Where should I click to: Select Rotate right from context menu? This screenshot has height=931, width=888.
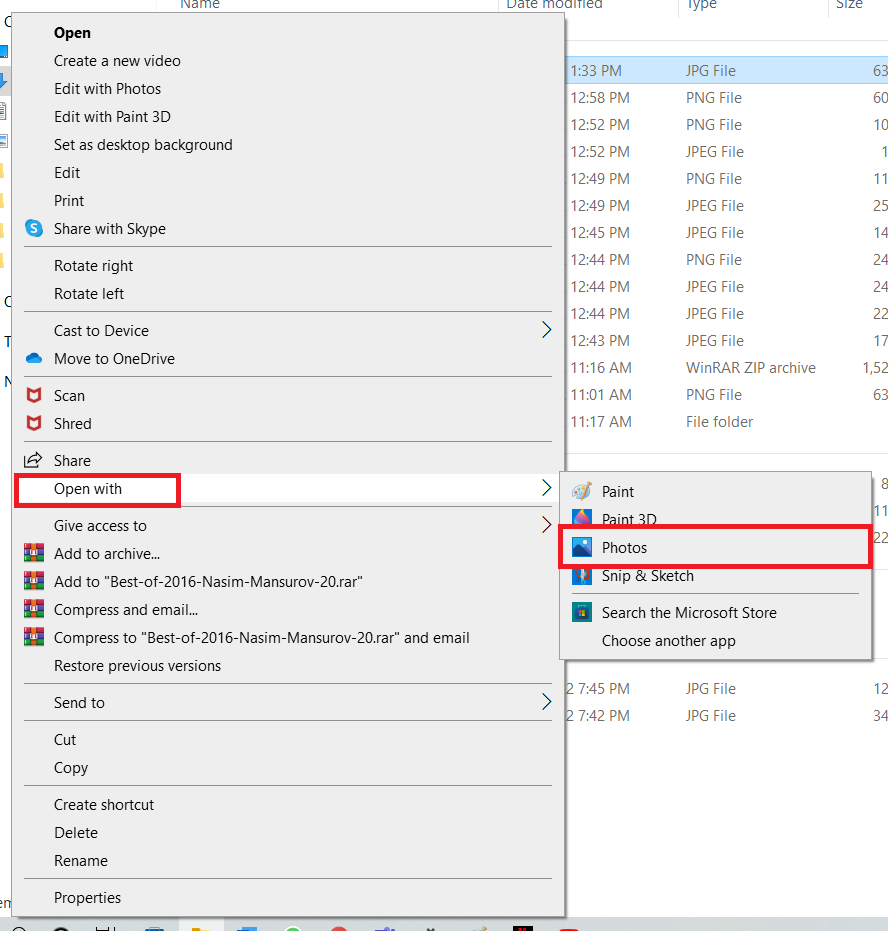coord(93,266)
